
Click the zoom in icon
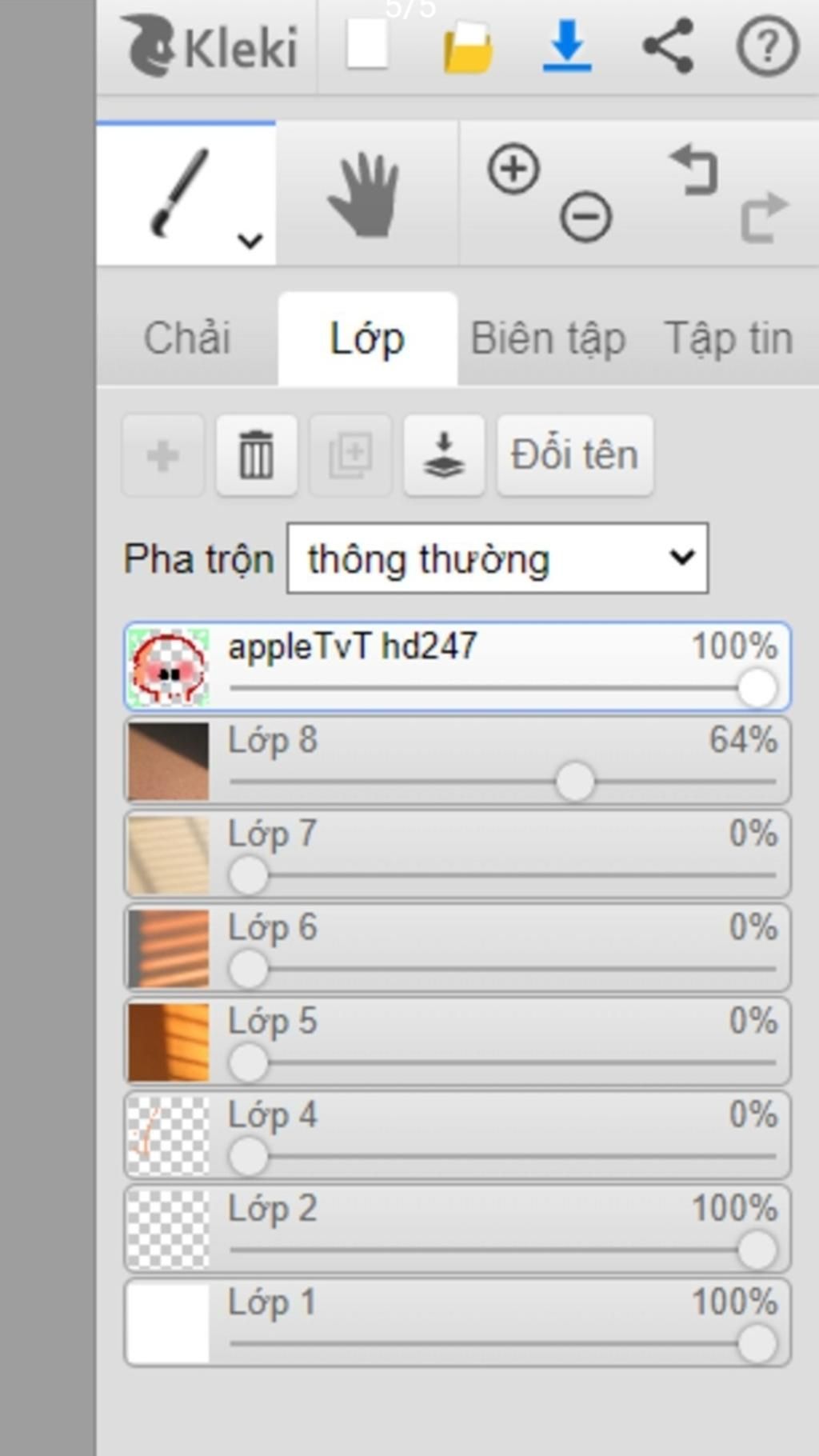[x=513, y=169]
